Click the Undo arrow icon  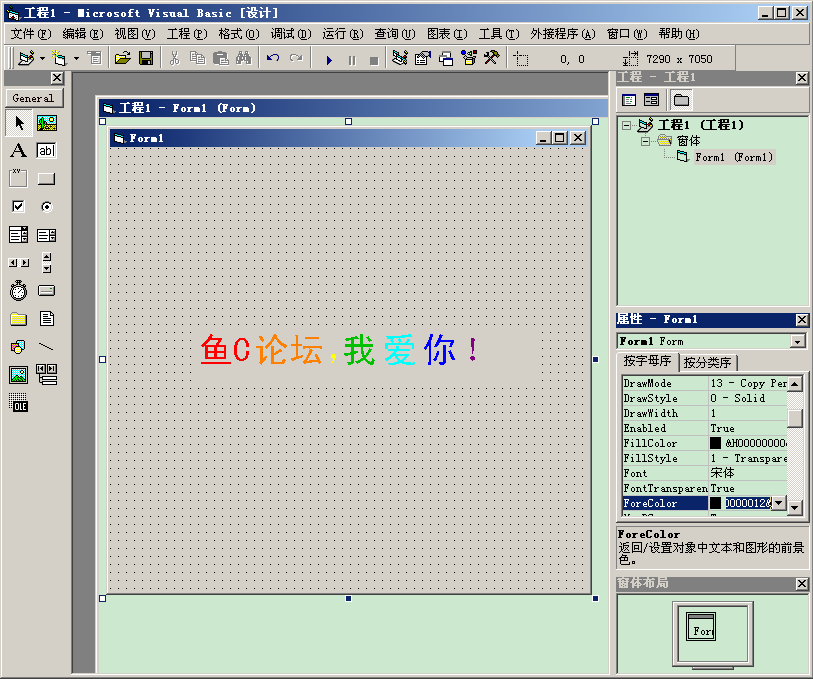(273, 58)
